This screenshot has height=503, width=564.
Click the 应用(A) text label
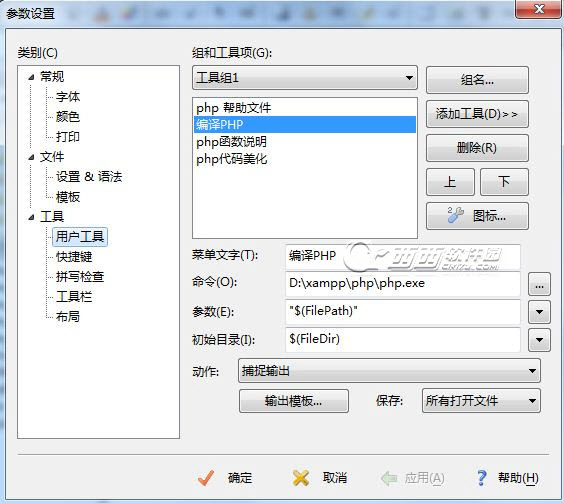[424, 478]
